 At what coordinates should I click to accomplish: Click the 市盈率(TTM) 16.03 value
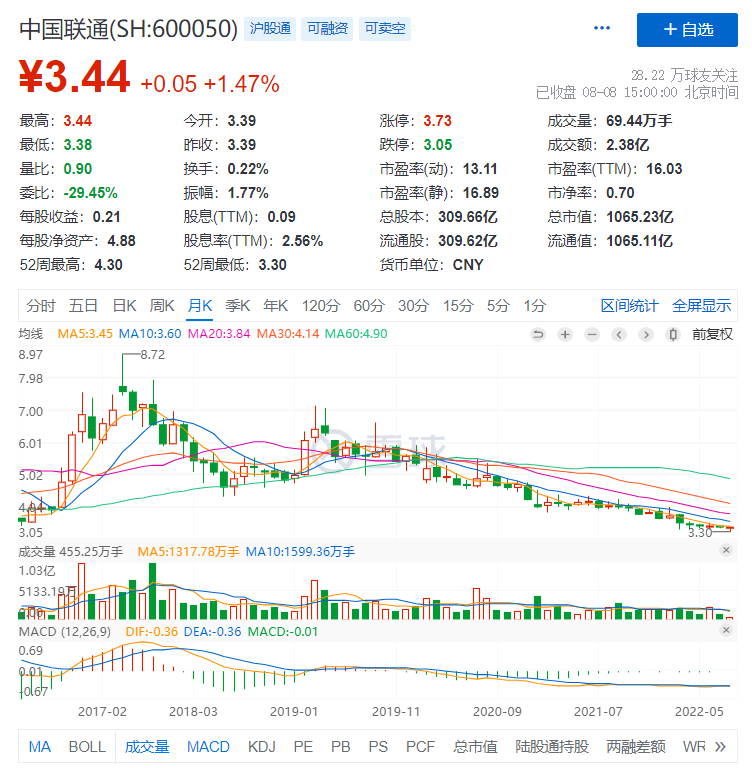664,168
